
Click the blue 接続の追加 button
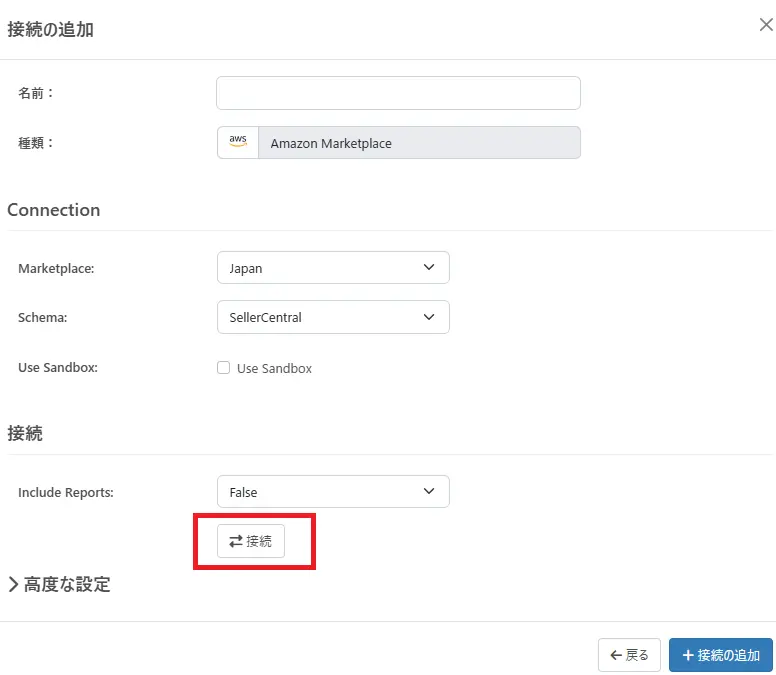click(720, 655)
